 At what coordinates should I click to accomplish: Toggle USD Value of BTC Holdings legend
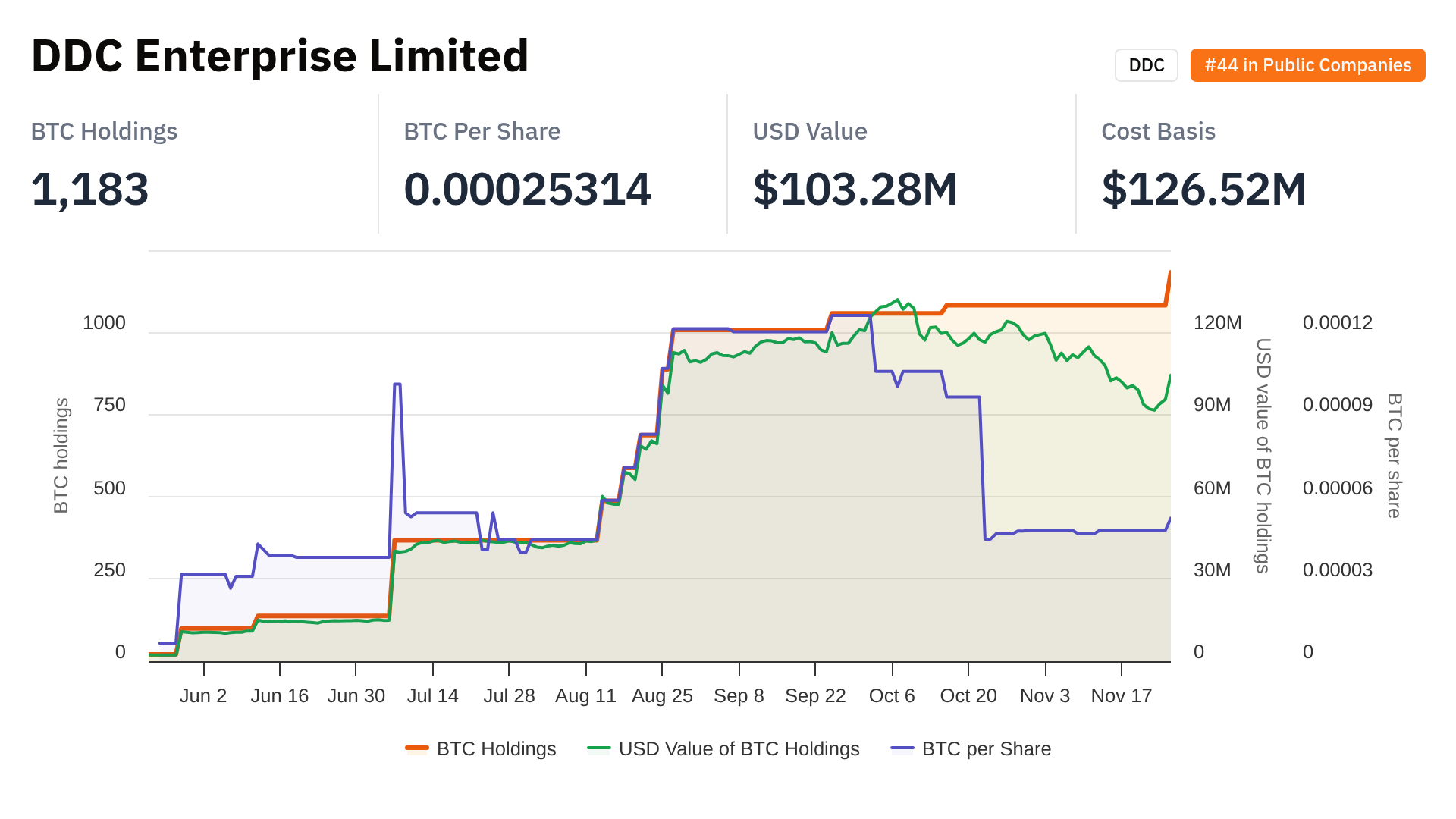pos(739,748)
